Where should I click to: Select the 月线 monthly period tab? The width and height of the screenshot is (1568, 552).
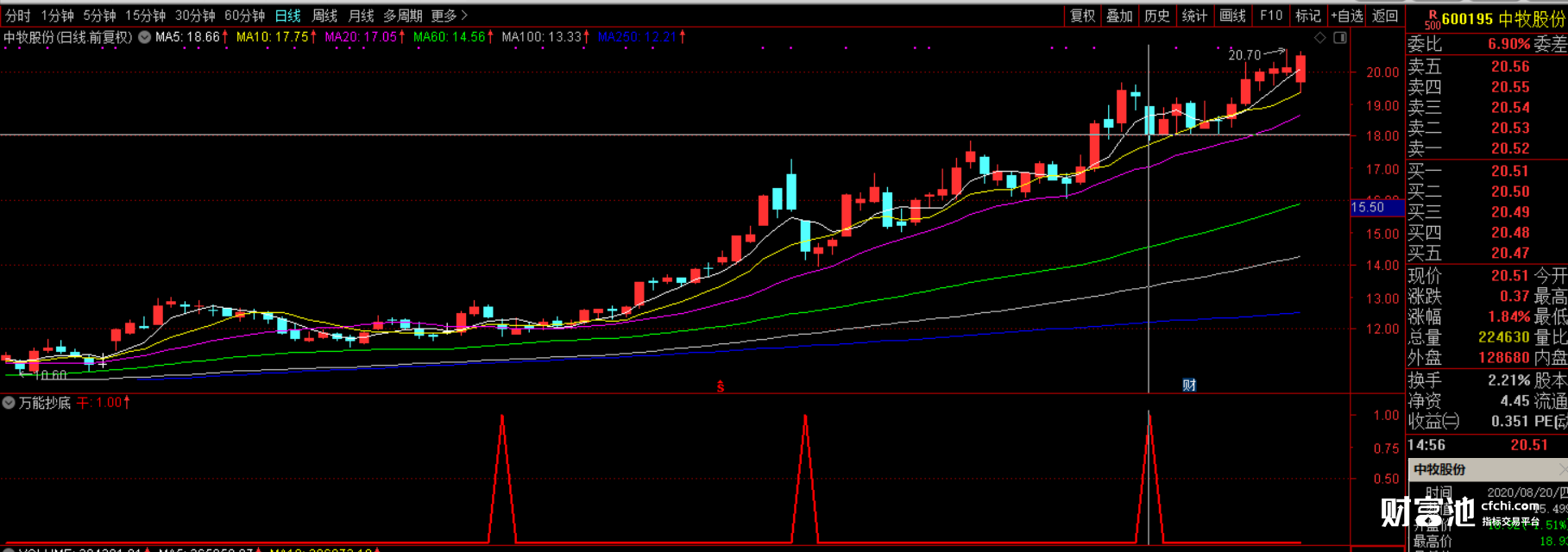[361, 16]
